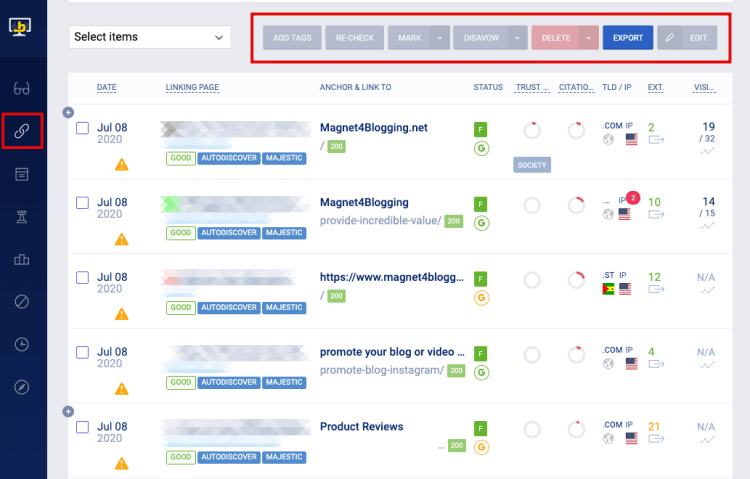Viewport: 750px width, 479px height.
Task: Click the Add Tags button
Action: pos(292,37)
